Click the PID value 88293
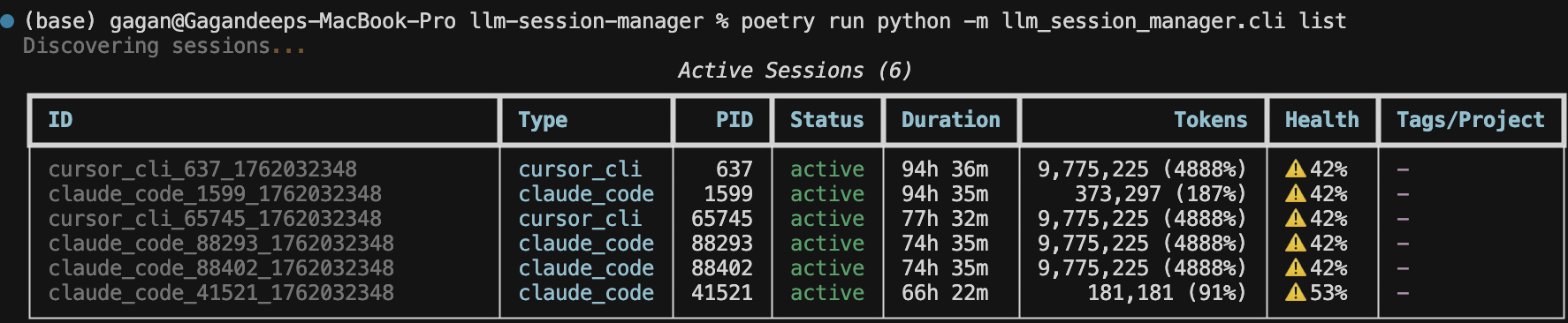Image resolution: width=1568 pixels, height=323 pixels. click(722, 243)
